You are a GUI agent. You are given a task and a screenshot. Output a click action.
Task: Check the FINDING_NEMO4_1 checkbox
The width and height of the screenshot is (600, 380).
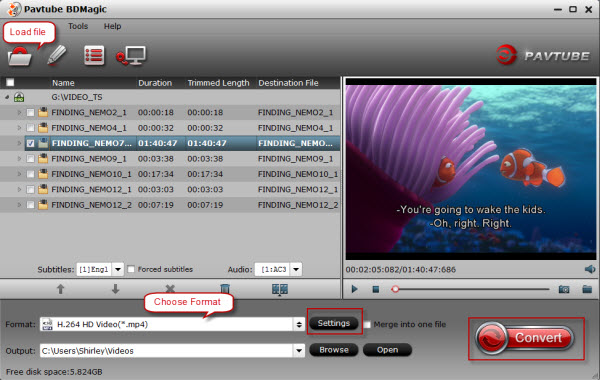[x=30, y=128]
